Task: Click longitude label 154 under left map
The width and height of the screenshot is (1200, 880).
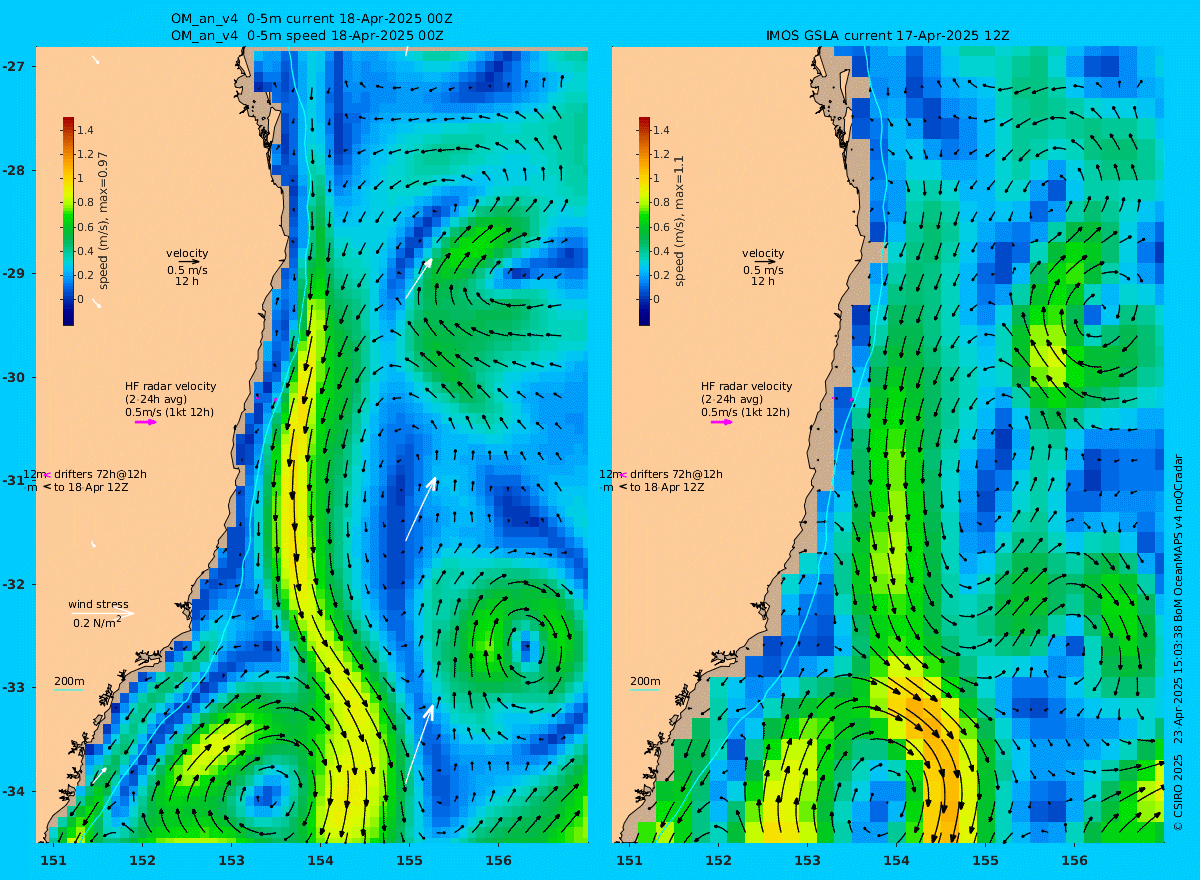Action: point(320,860)
